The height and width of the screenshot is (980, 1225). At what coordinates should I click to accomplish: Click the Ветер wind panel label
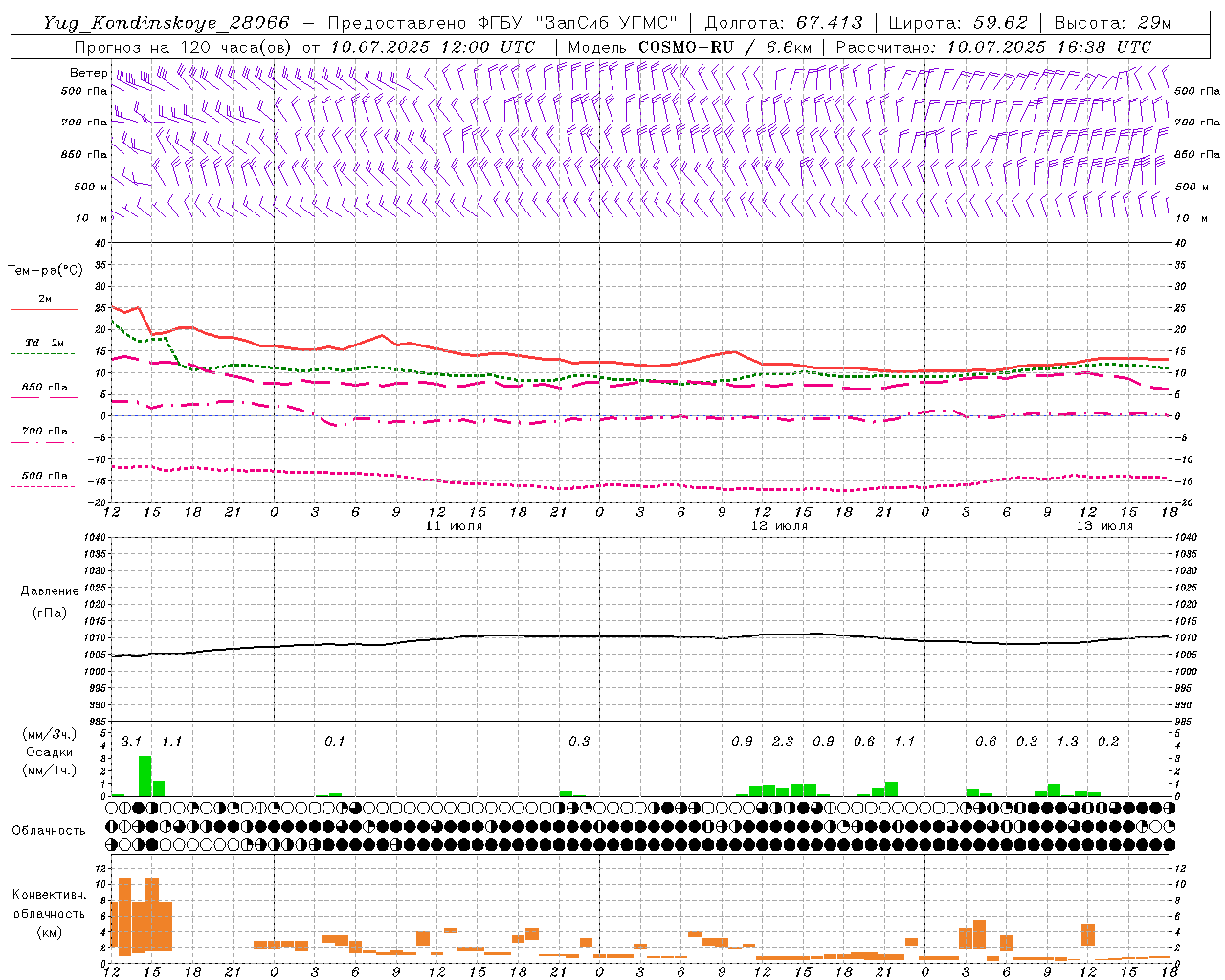coord(88,73)
